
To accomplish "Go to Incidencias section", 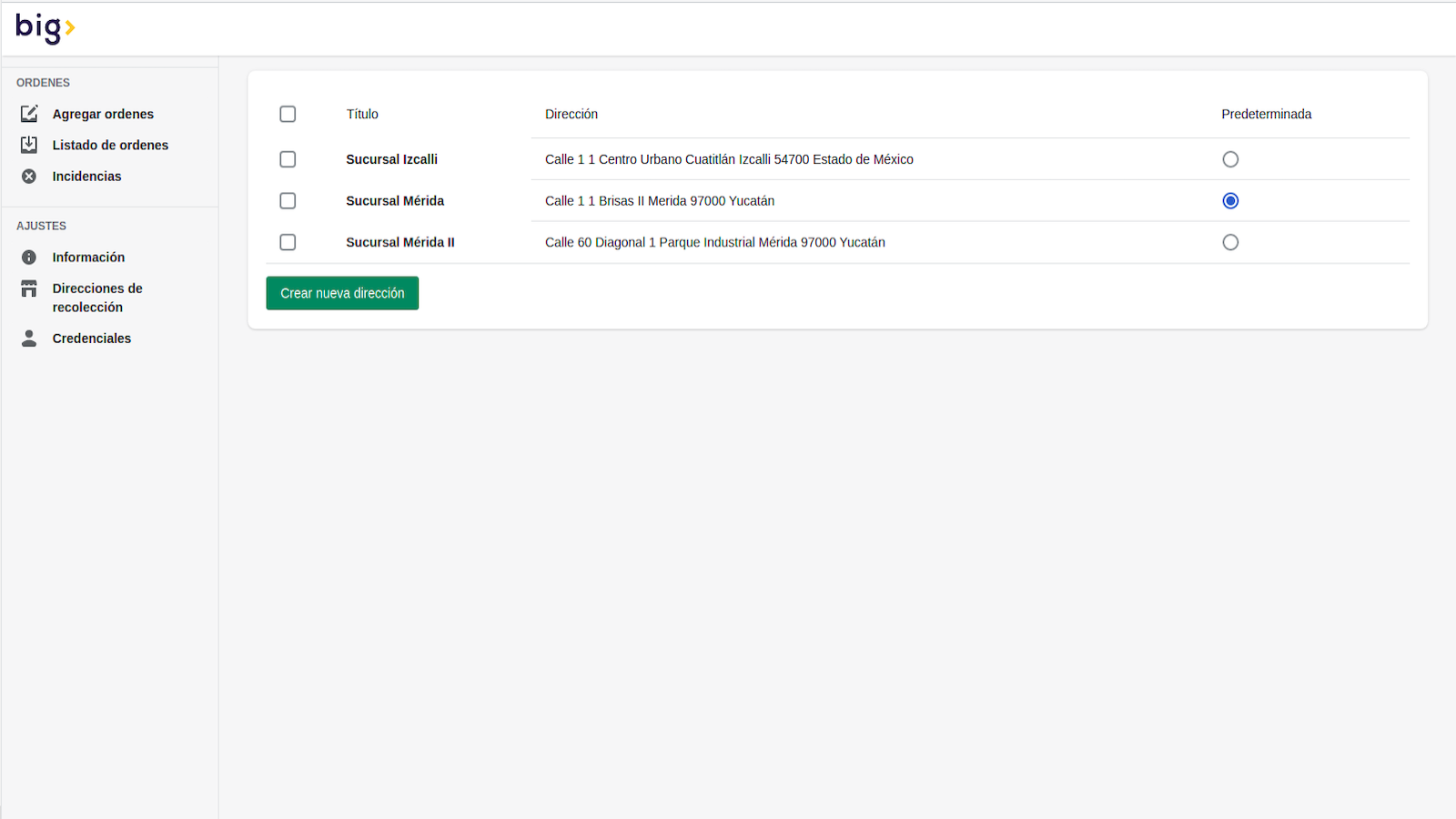I will pyautogui.click(x=86, y=177).
